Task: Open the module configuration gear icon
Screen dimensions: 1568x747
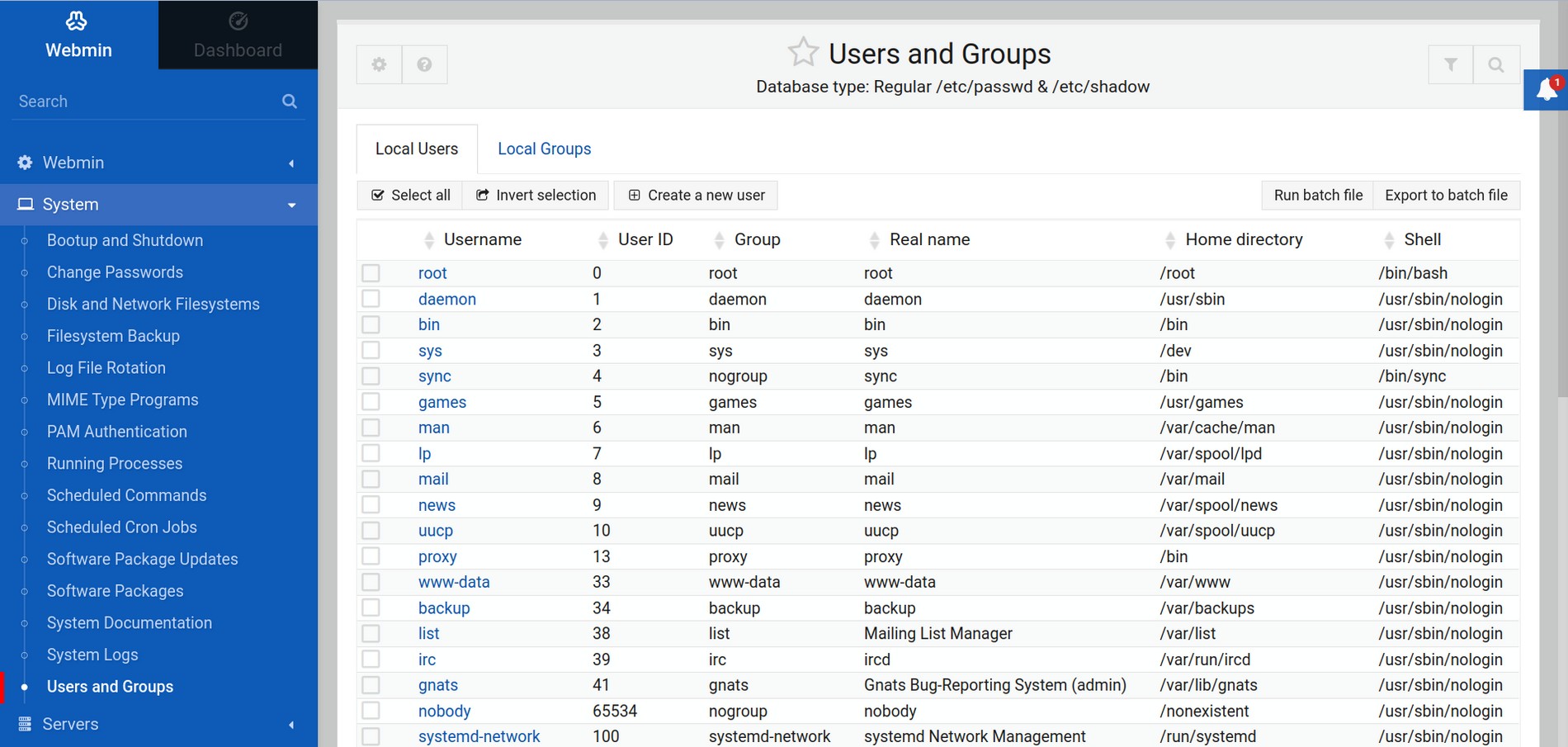Action: click(x=379, y=64)
